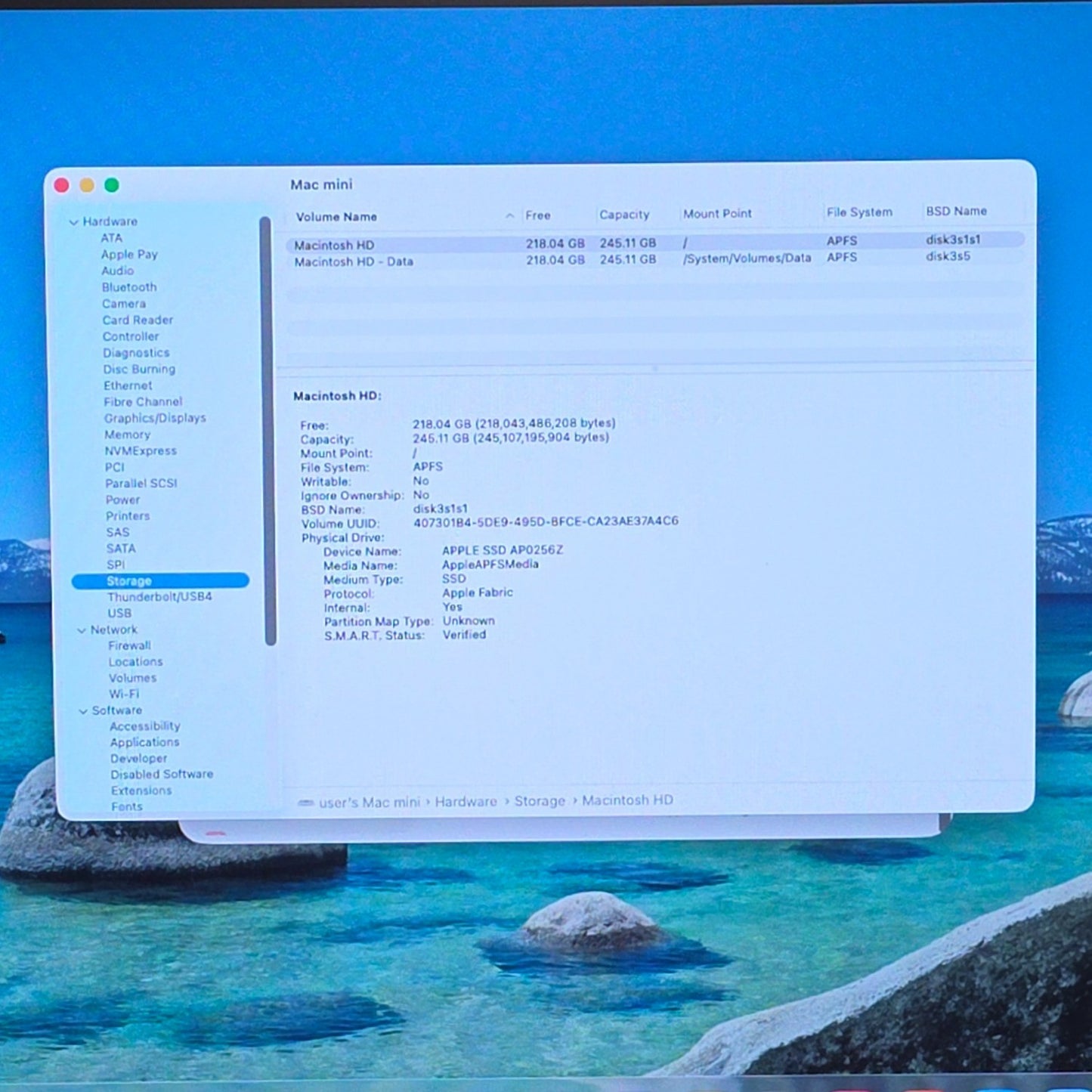The width and height of the screenshot is (1092, 1092).
Task: Collapse the Network section chevron
Action: point(82,630)
